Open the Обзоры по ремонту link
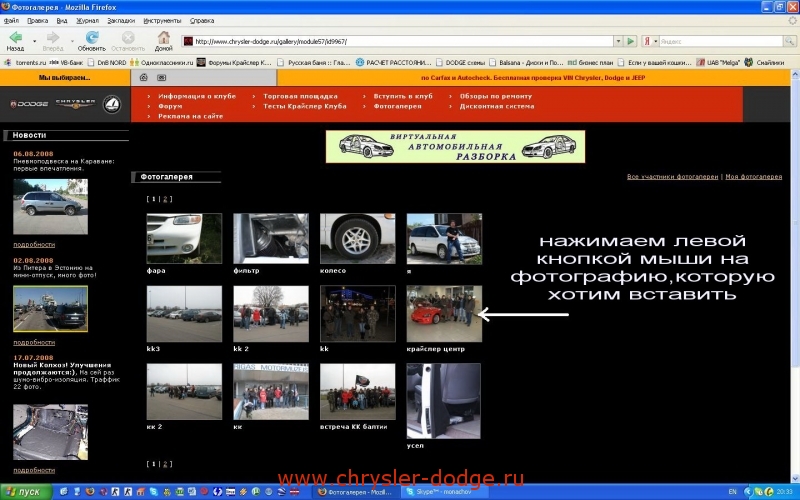This screenshot has width=800, height=500. point(496,96)
